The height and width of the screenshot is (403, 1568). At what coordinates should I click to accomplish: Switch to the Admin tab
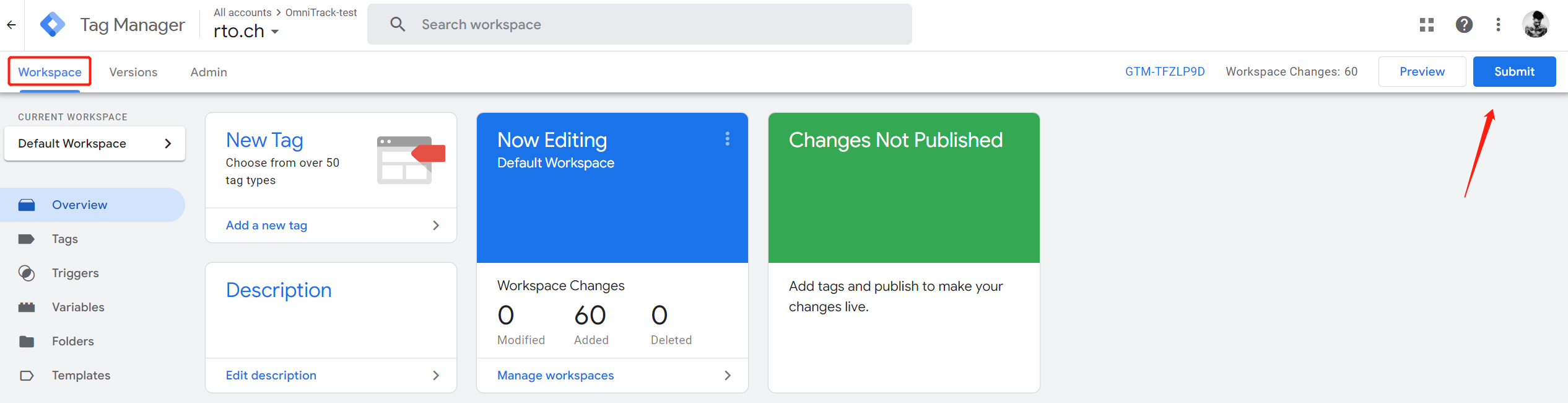pos(209,73)
